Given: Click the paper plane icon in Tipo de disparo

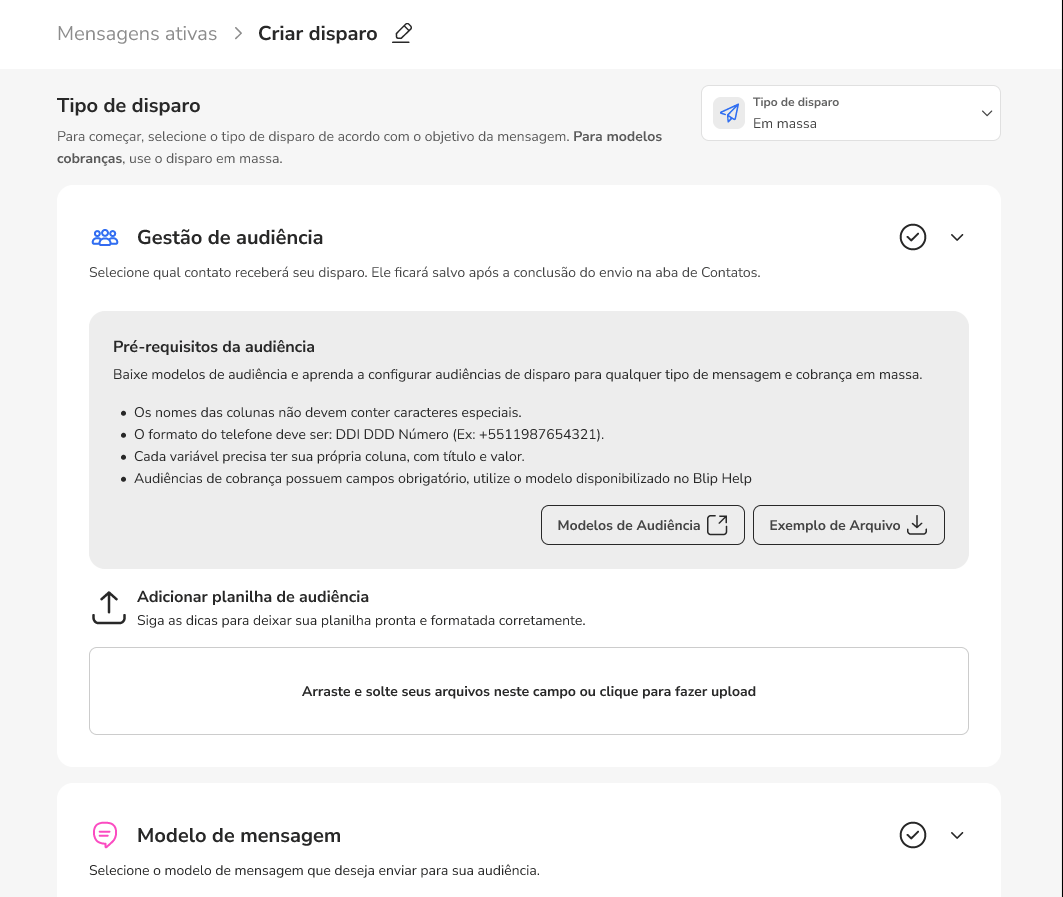Looking at the screenshot, I should coord(729,113).
